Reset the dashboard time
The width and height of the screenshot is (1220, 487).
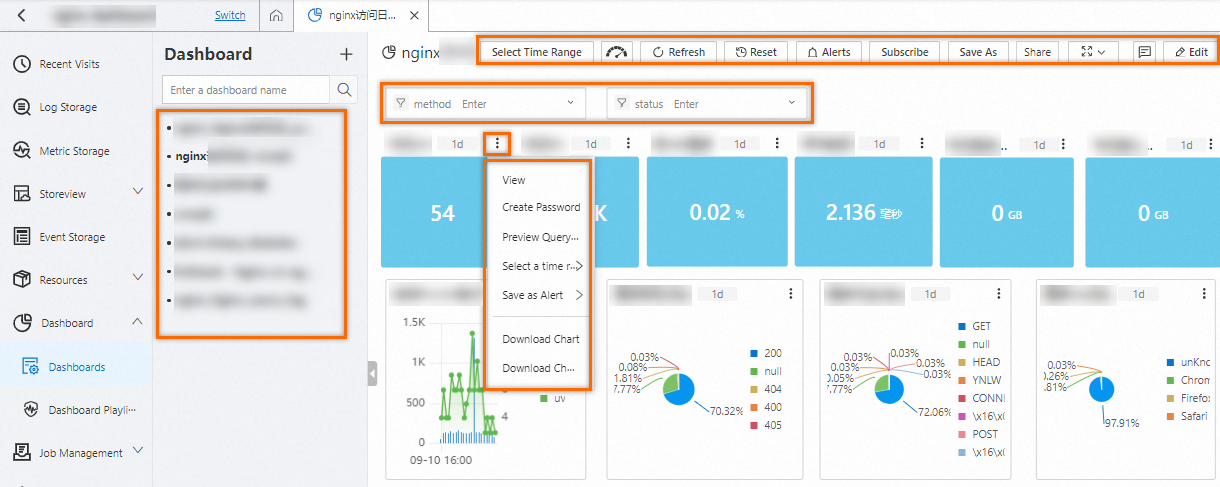coord(756,52)
